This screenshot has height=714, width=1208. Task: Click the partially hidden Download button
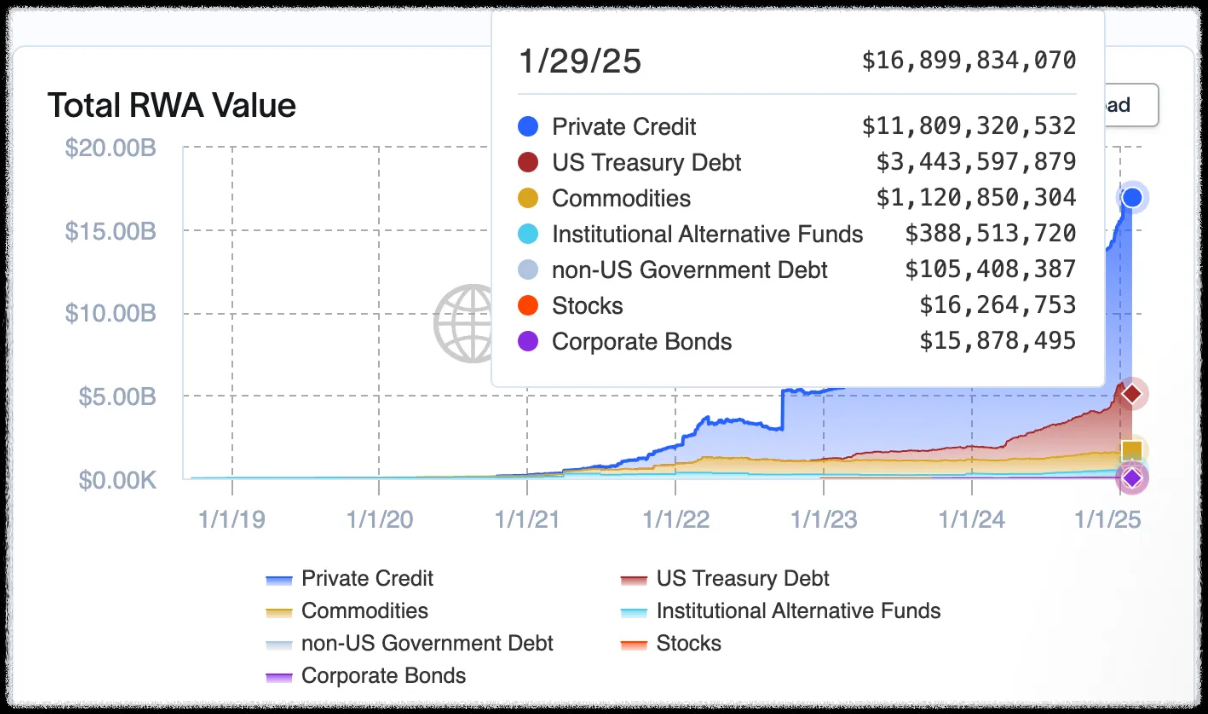point(1130,105)
